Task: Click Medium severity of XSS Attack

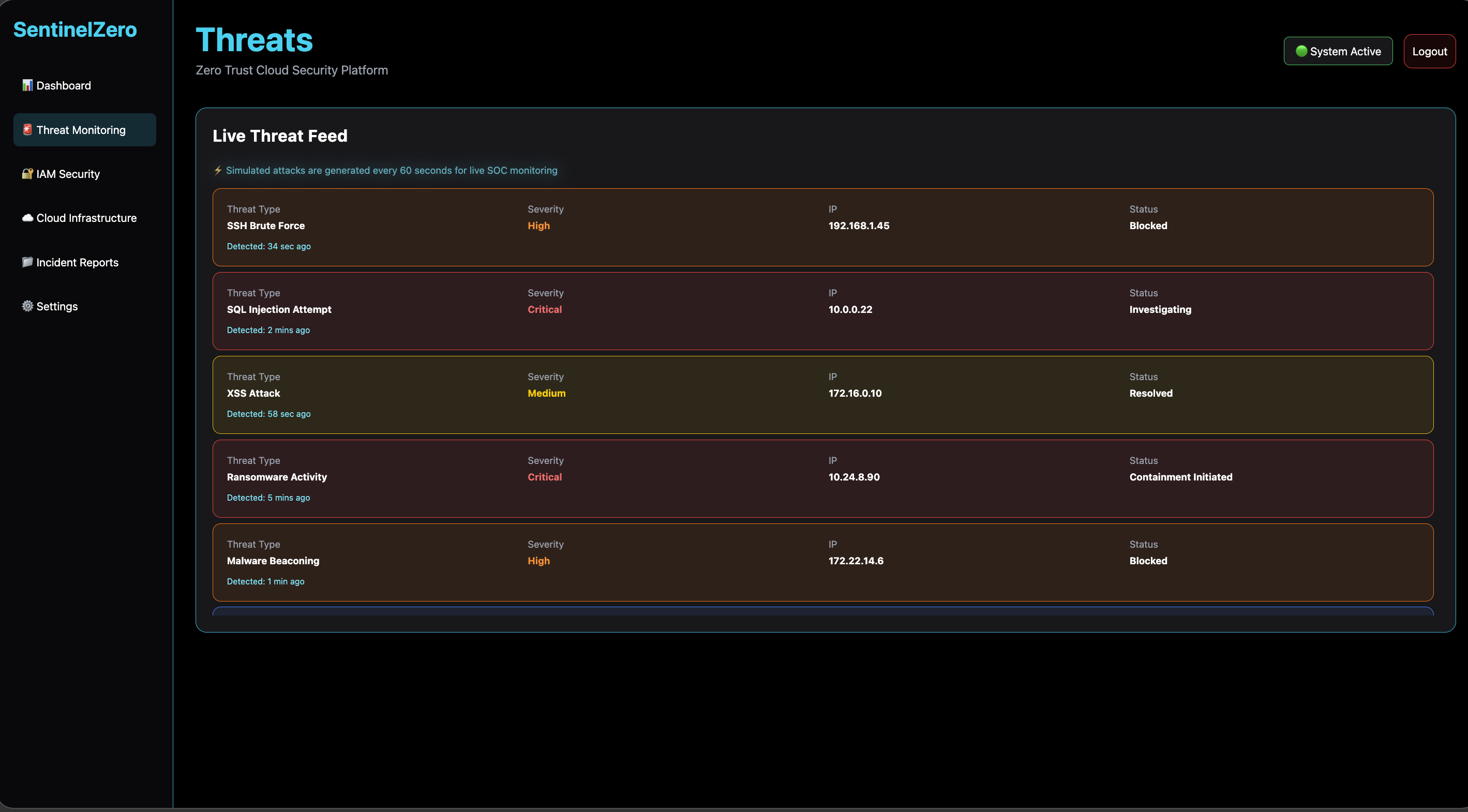Action: click(x=547, y=393)
